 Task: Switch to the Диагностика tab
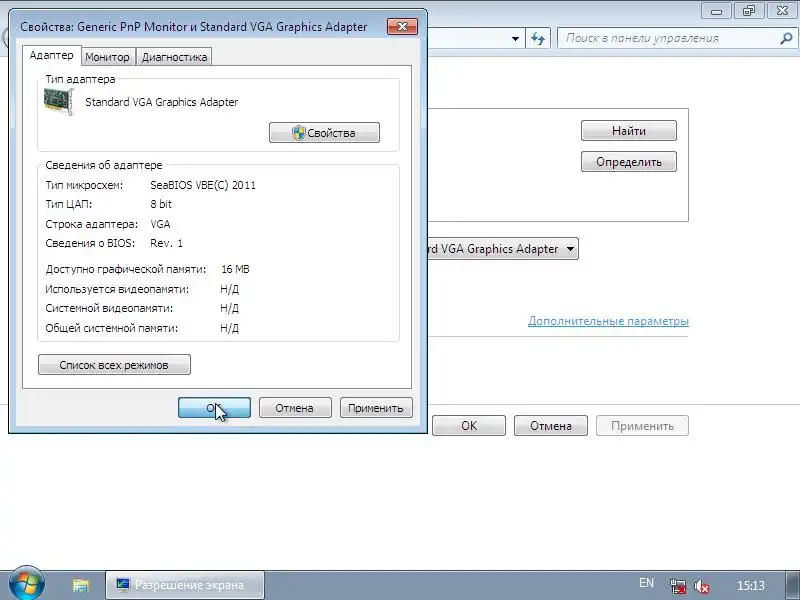coord(174,57)
